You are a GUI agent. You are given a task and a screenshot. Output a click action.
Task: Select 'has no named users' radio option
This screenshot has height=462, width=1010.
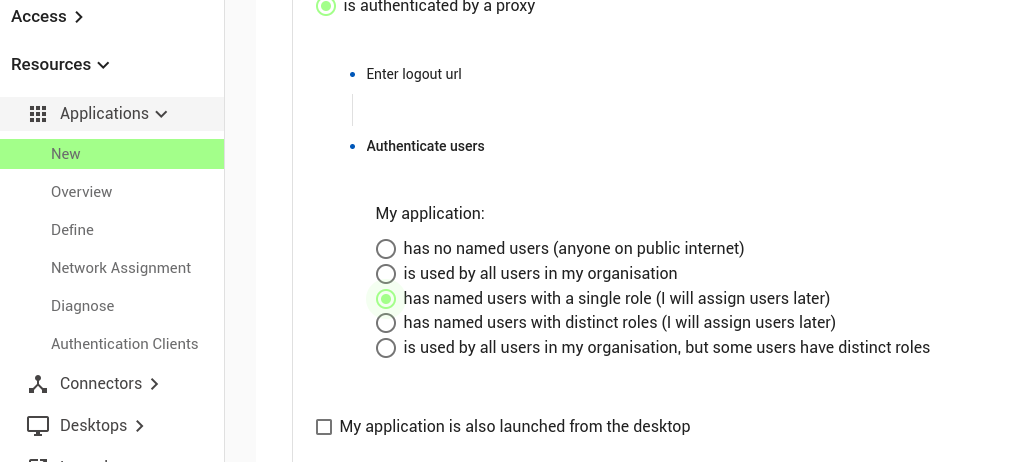[x=386, y=249]
